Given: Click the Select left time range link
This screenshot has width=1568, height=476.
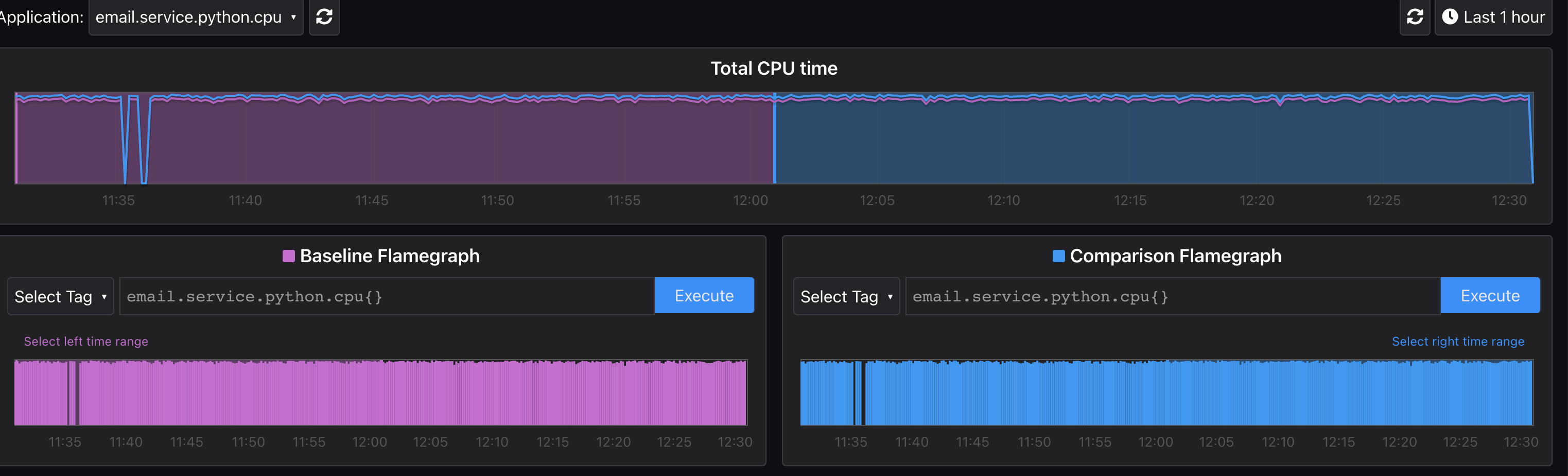Looking at the screenshot, I should (86, 342).
